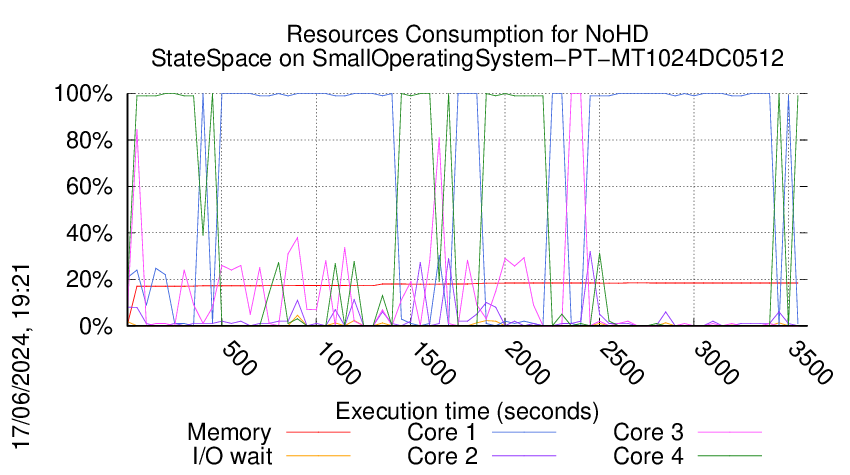Image resolution: width=850 pixels, height=475 pixels.
Task: Click the 'I/O wait' legend label
Action: coord(232,456)
